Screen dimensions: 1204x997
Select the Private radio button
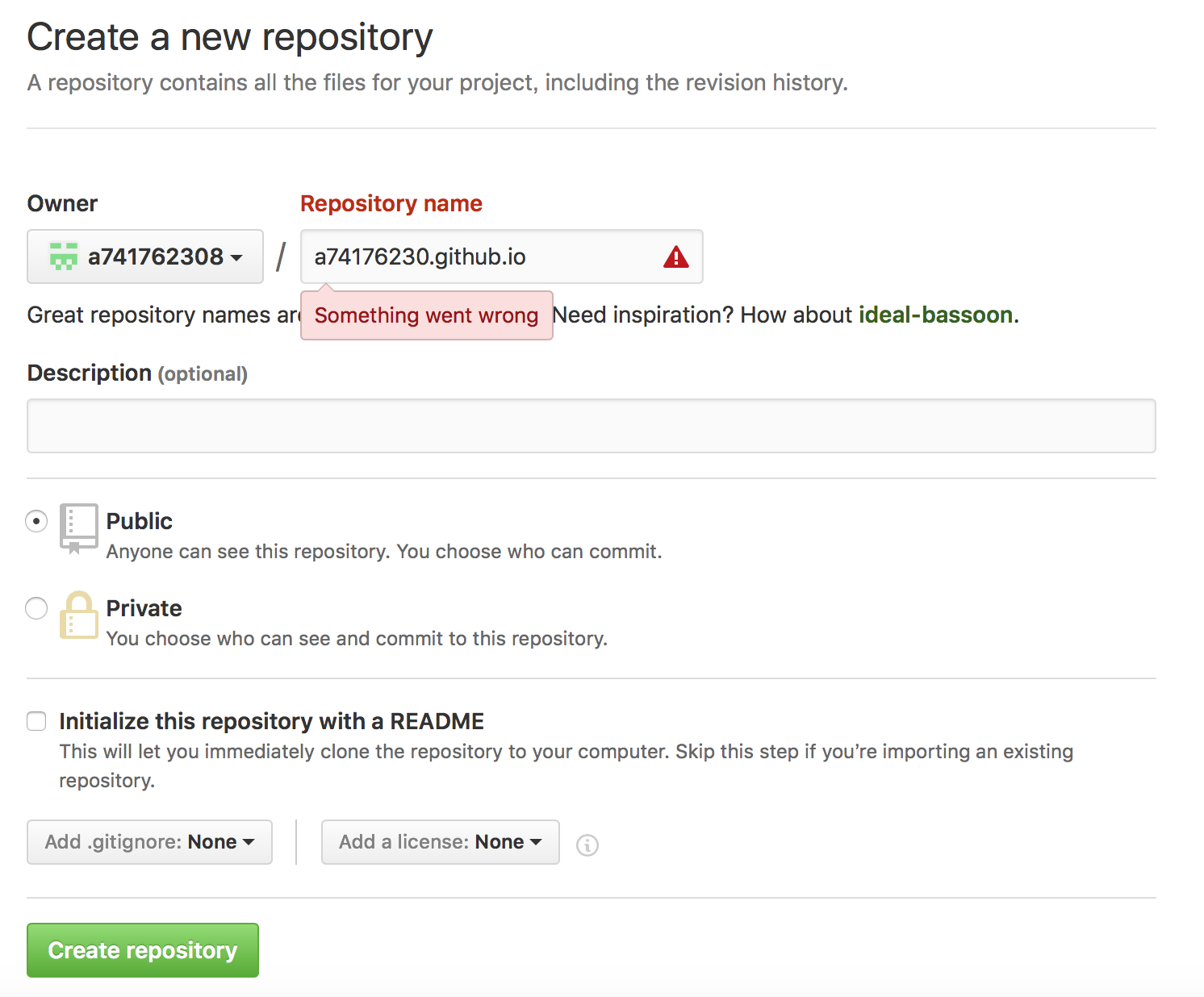(x=36, y=608)
